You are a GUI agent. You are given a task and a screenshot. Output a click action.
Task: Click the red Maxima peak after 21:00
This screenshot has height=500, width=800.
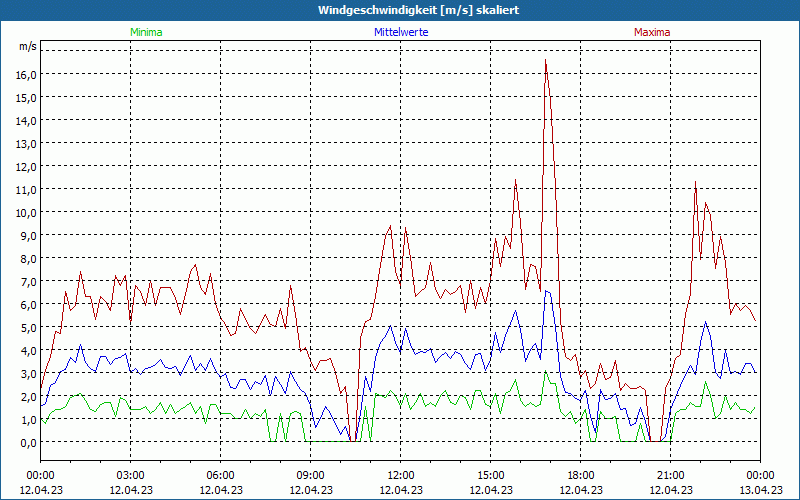pos(695,182)
